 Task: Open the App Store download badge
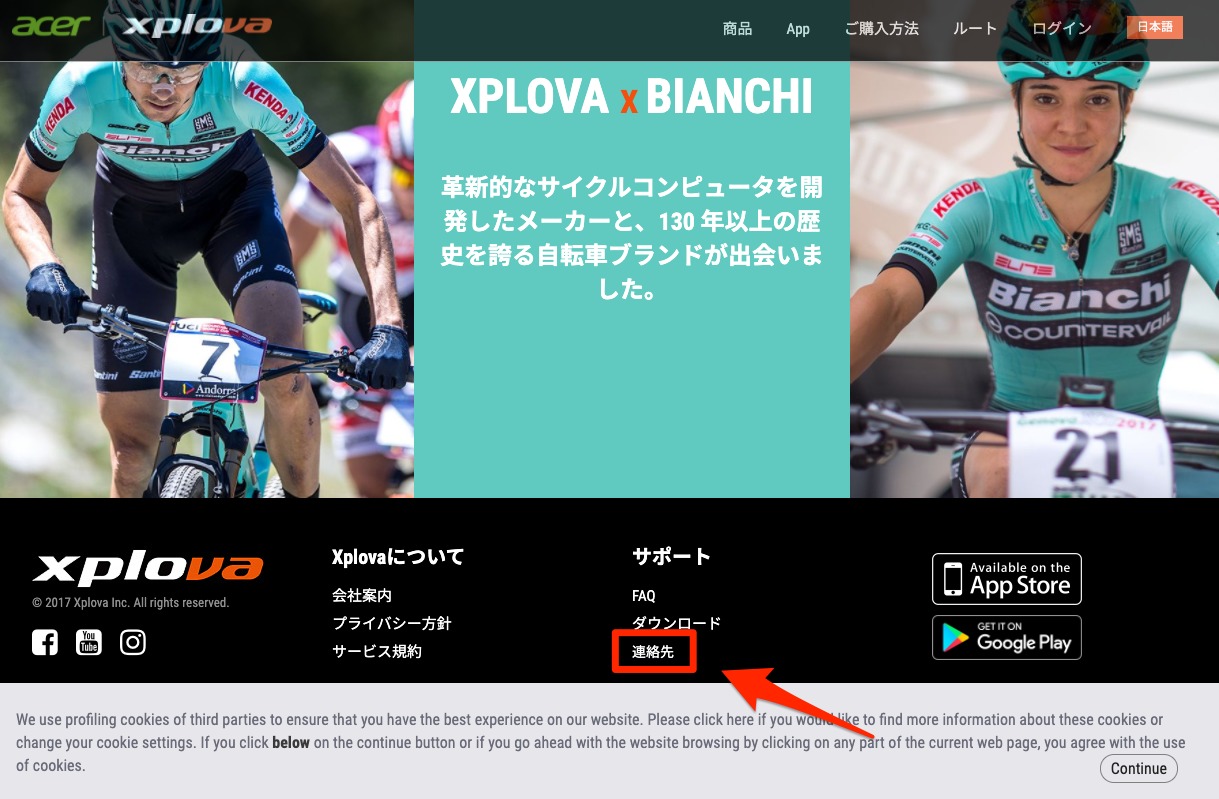click(x=1007, y=579)
